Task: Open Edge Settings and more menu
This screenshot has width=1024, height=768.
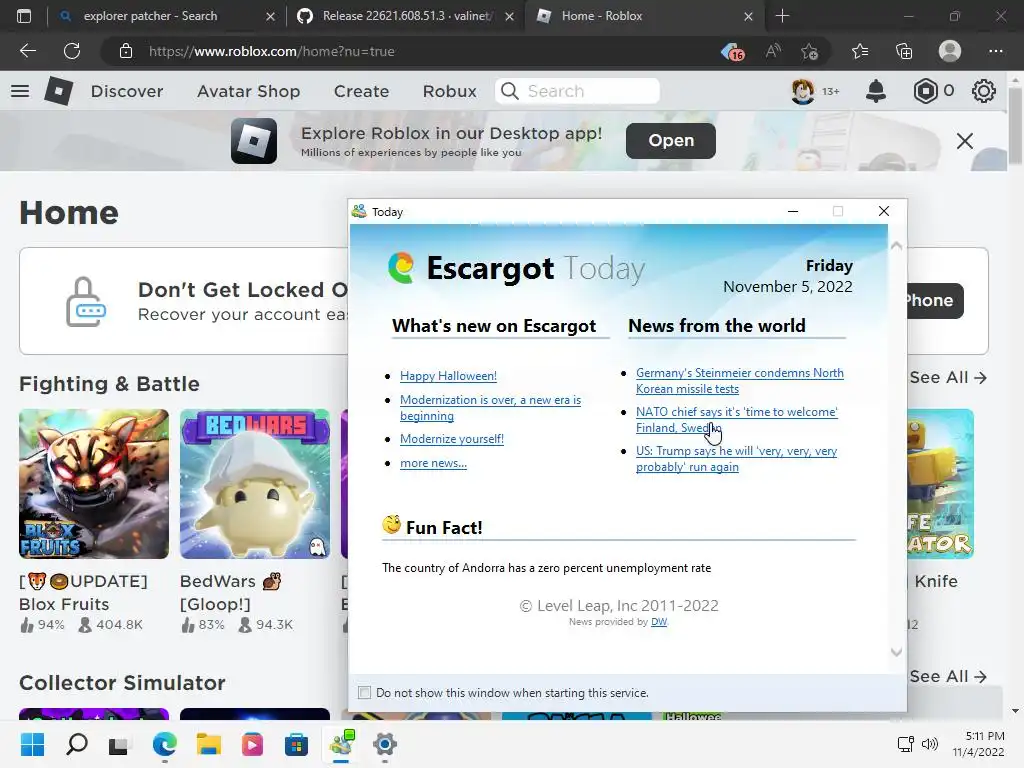Action: [x=995, y=51]
